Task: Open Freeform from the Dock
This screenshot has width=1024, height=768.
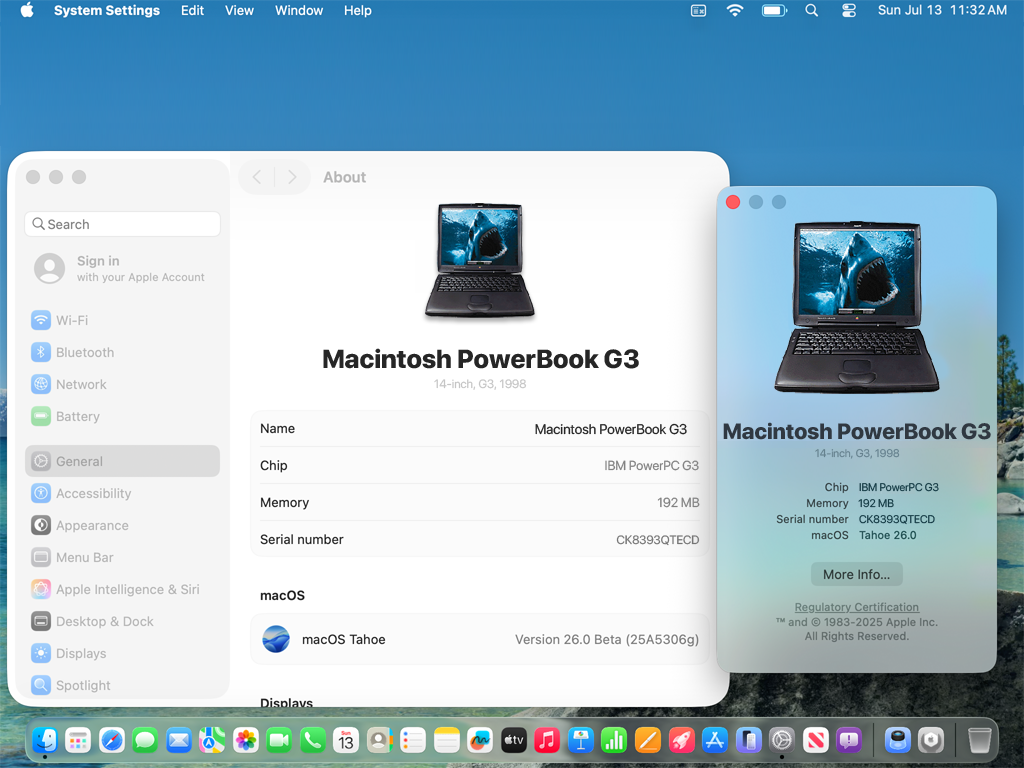Action: tap(480, 740)
